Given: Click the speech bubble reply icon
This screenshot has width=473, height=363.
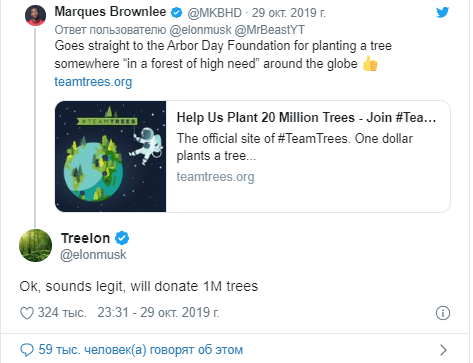Looking at the screenshot, I should pos(27,350).
